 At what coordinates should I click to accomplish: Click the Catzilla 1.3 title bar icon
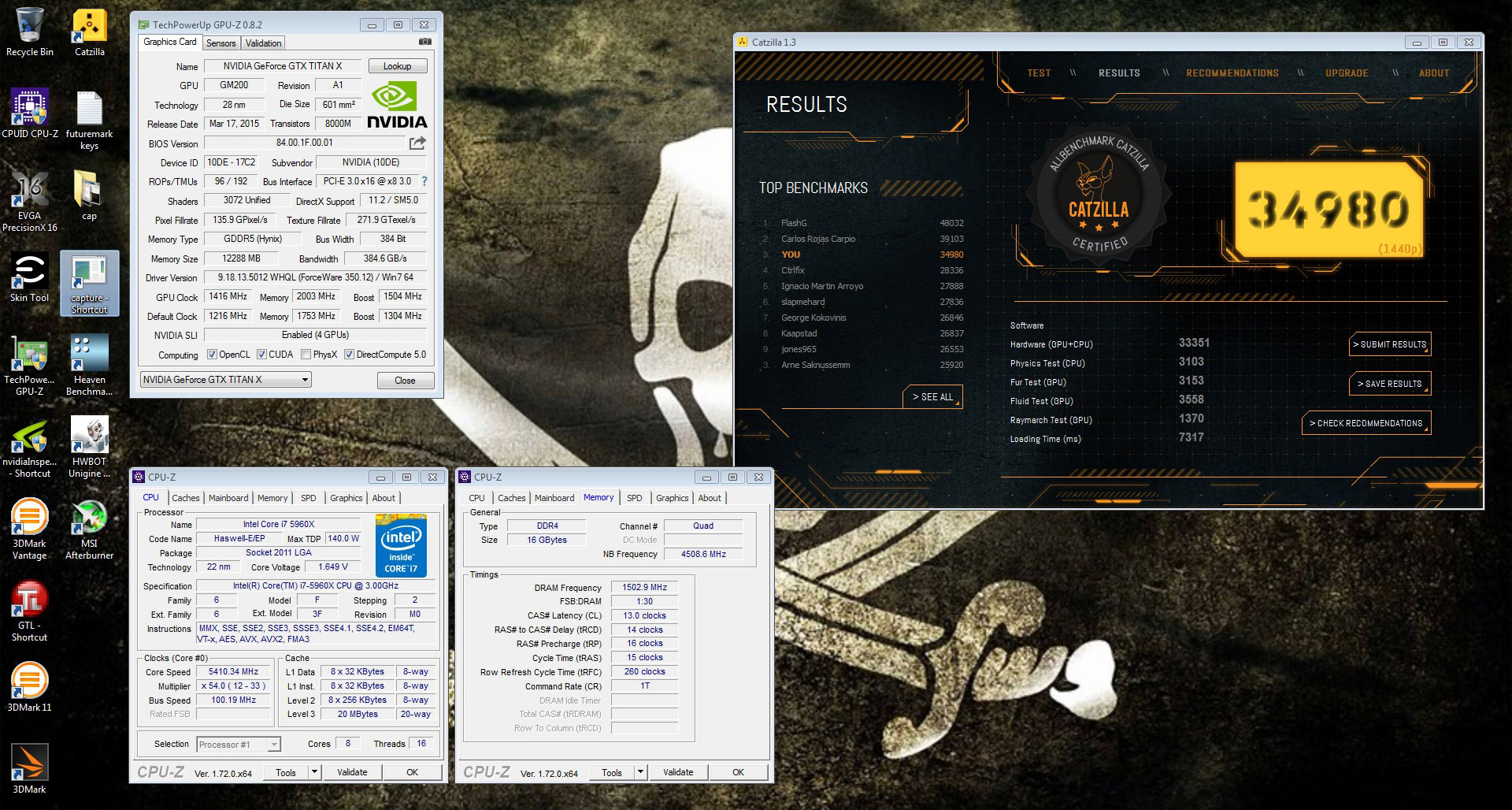pos(742,42)
